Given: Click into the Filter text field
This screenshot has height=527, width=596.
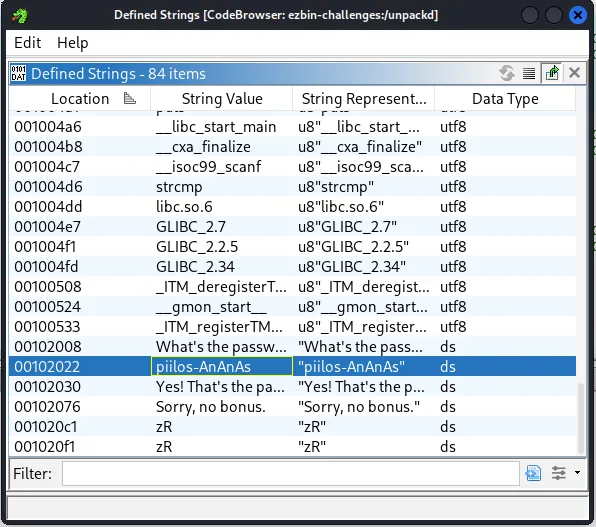Looking at the screenshot, I should tap(291, 473).
